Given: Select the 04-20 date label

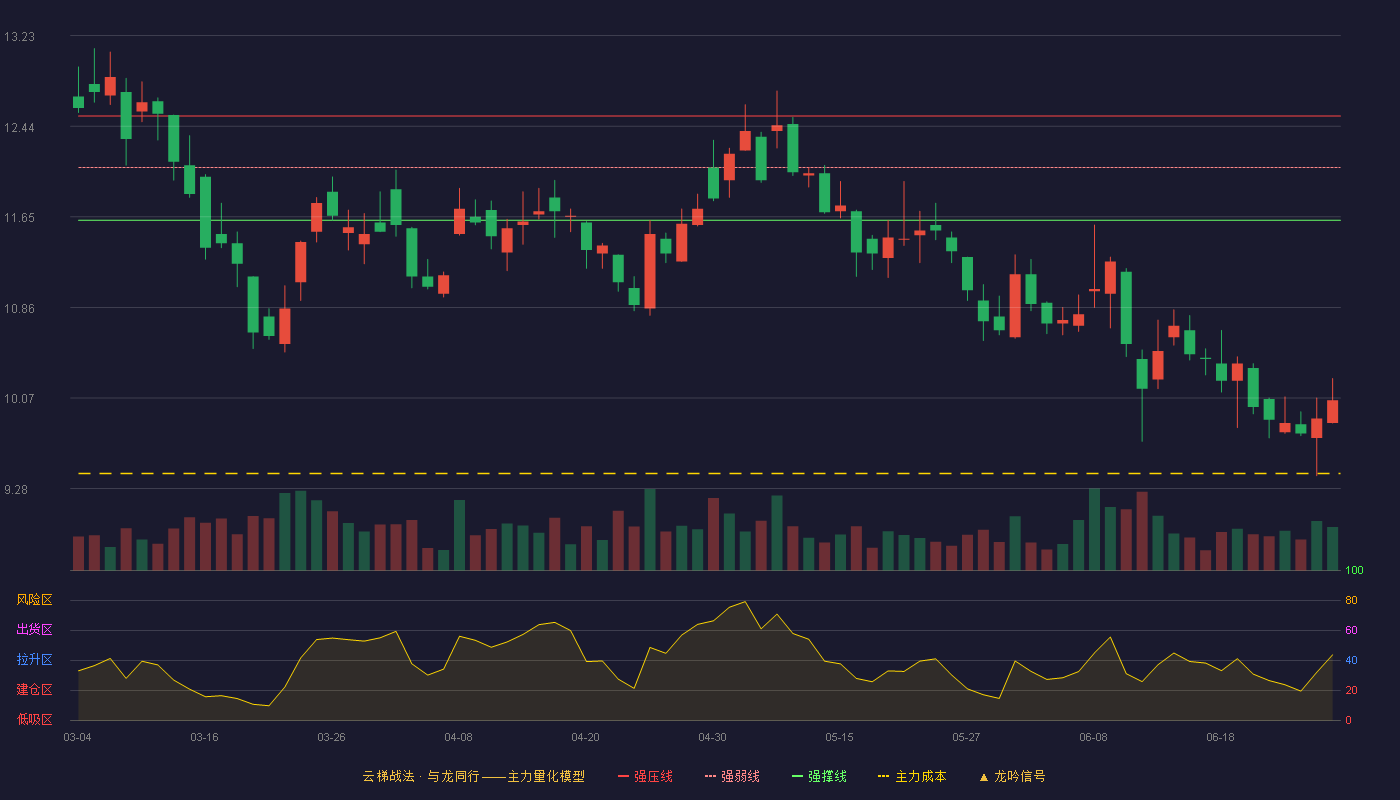Looking at the screenshot, I should [585, 737].
